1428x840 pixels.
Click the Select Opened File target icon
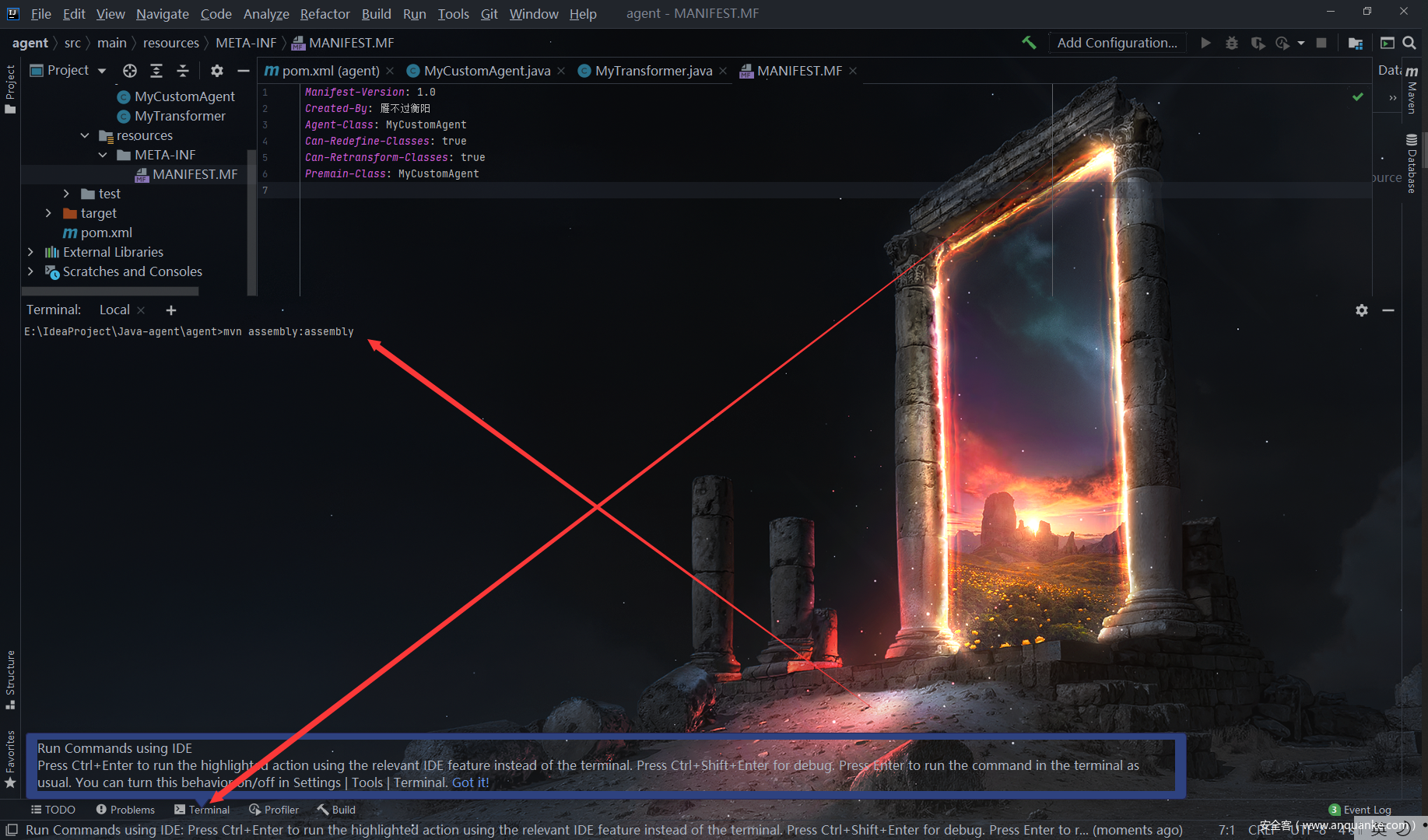click(x=130, y=71)
